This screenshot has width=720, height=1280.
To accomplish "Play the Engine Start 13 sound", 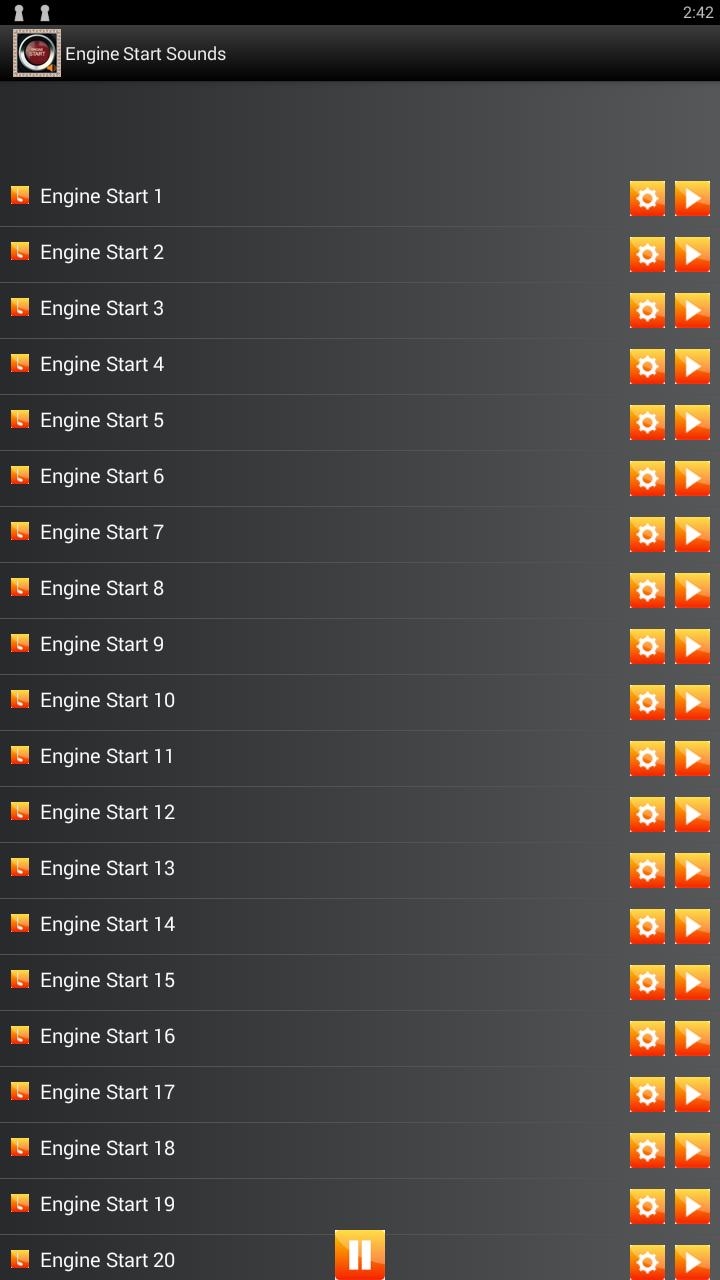I will click(692, 870).
